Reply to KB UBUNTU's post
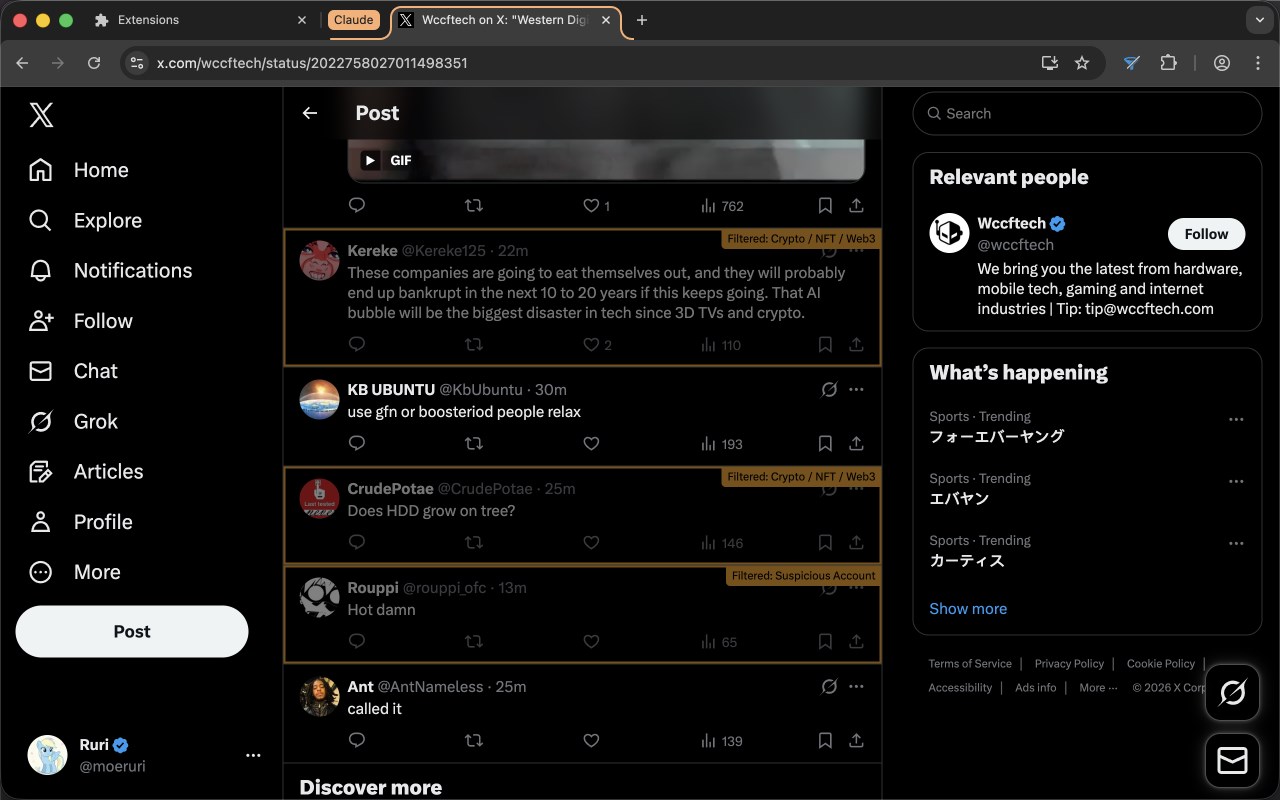 (x=357, y=443)
